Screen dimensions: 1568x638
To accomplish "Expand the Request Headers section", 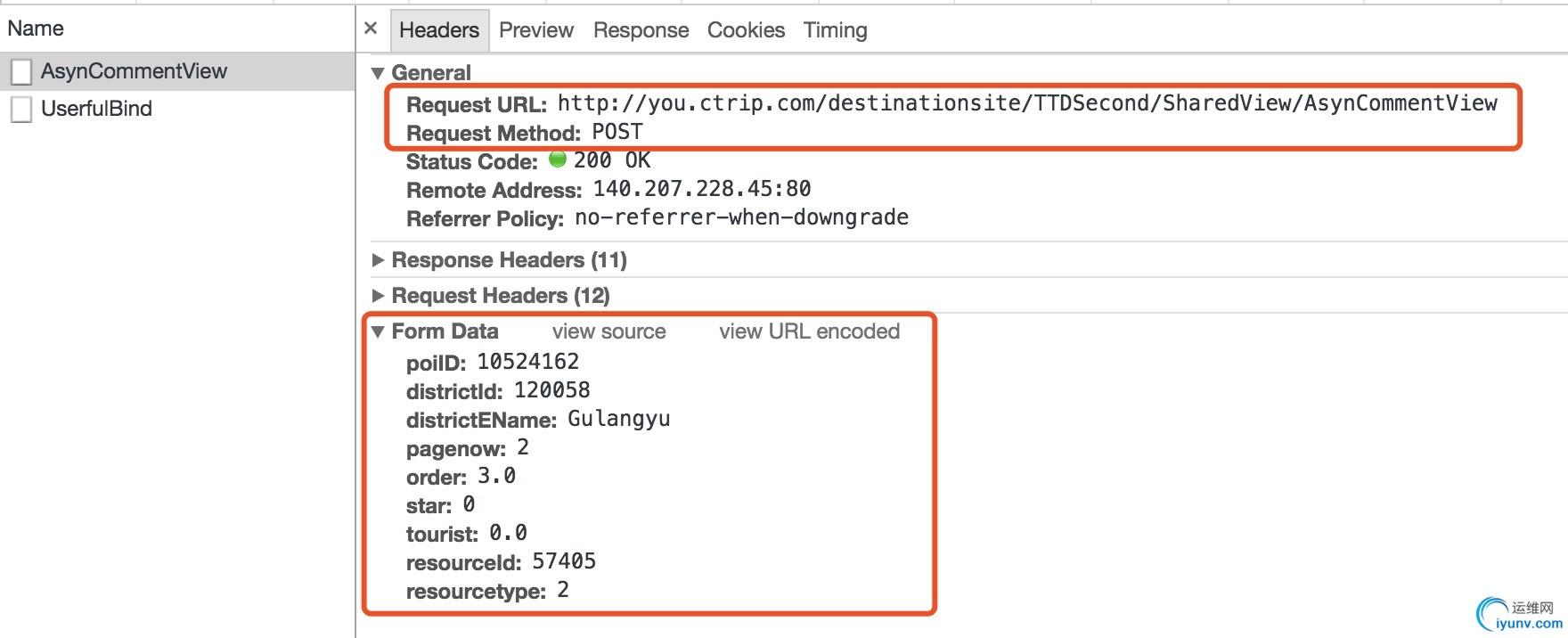I will 378,296.
